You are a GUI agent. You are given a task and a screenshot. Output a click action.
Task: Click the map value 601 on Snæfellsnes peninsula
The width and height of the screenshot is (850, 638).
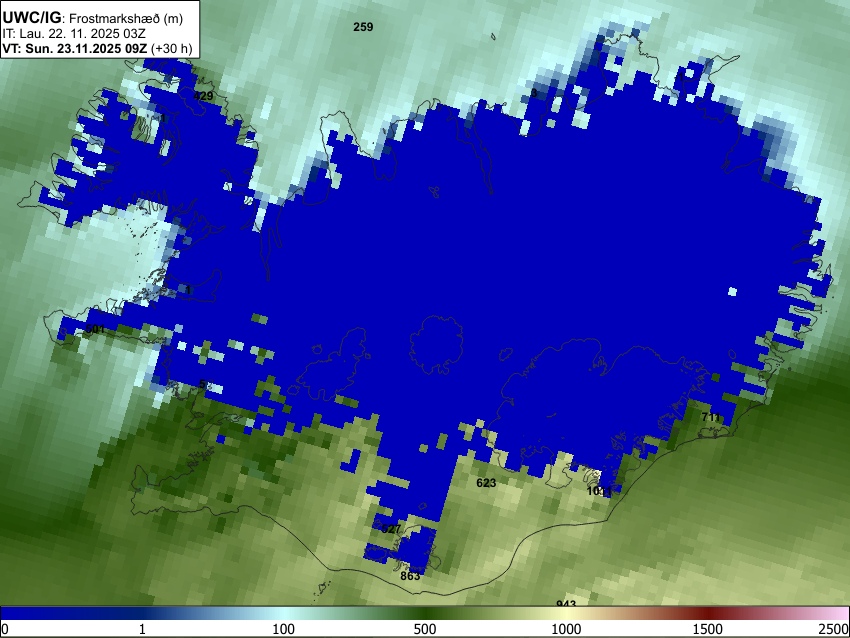[x=95, y=329]
